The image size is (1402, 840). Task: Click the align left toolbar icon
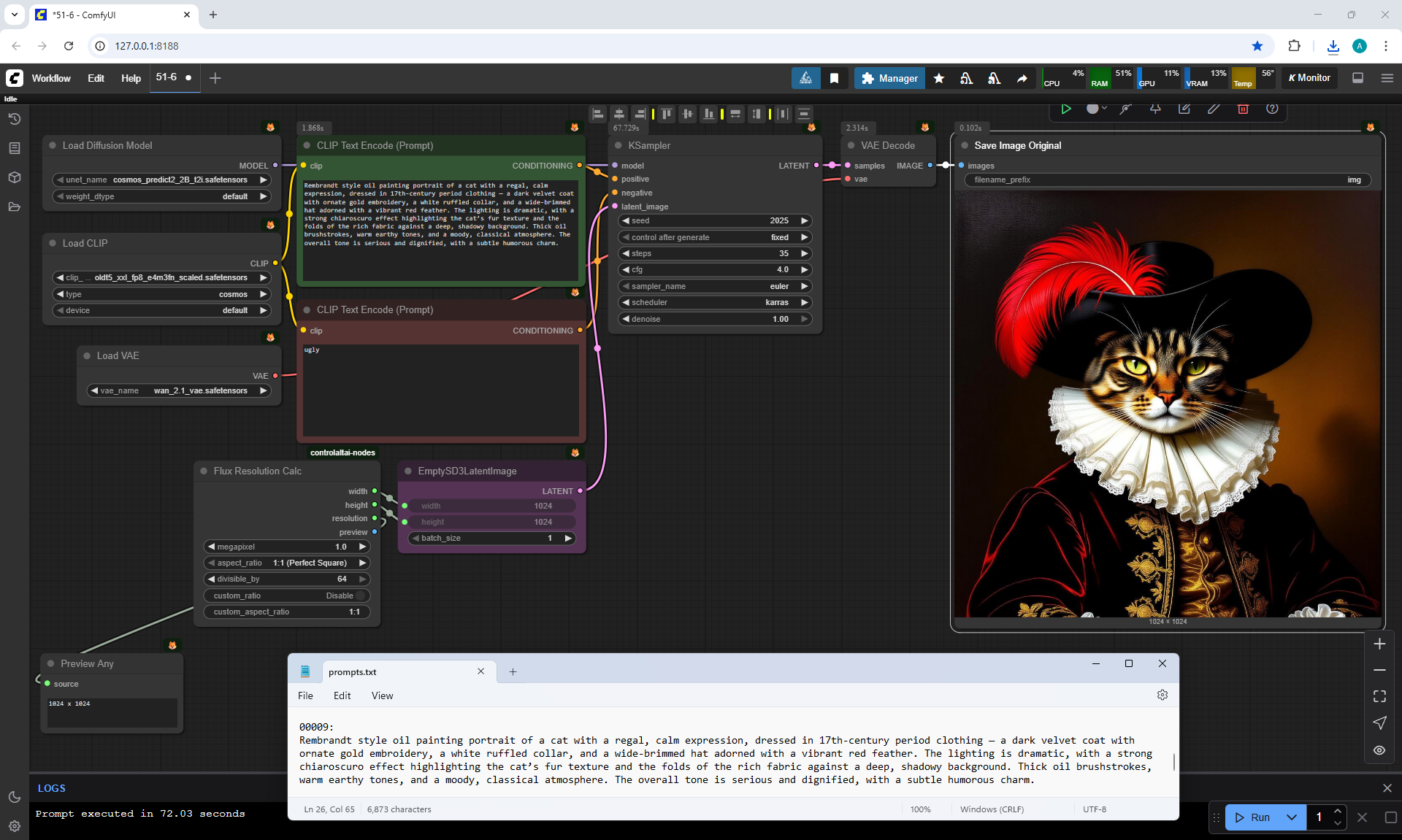[598, 114]
